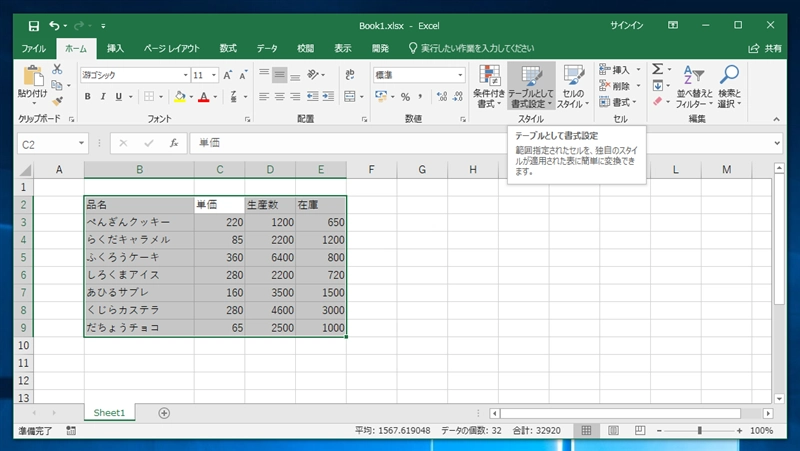Click the zoom in plus button

[x=739, y=431]
